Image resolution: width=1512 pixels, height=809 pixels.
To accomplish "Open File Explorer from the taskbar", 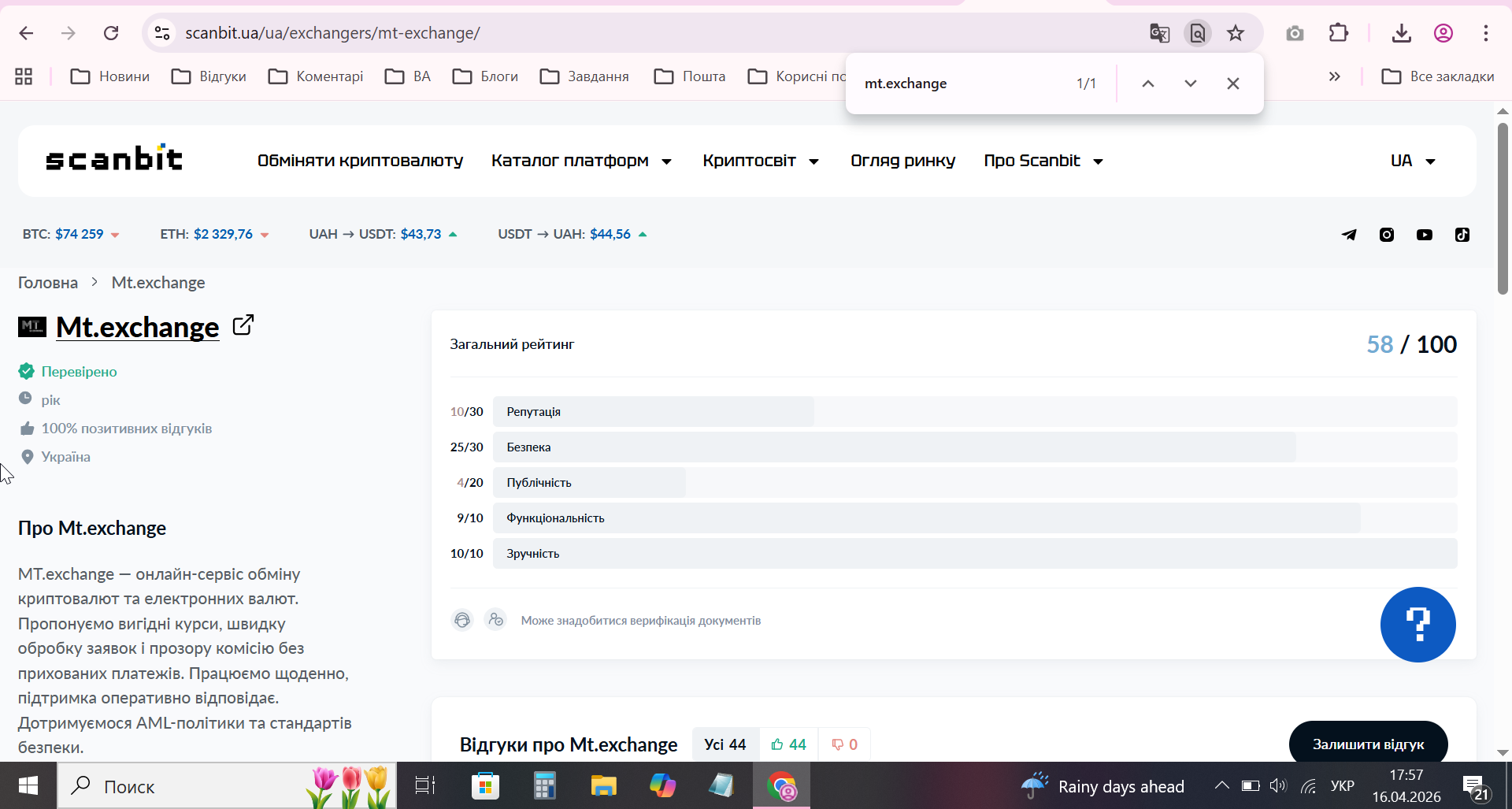I will (x=603, y=785).
